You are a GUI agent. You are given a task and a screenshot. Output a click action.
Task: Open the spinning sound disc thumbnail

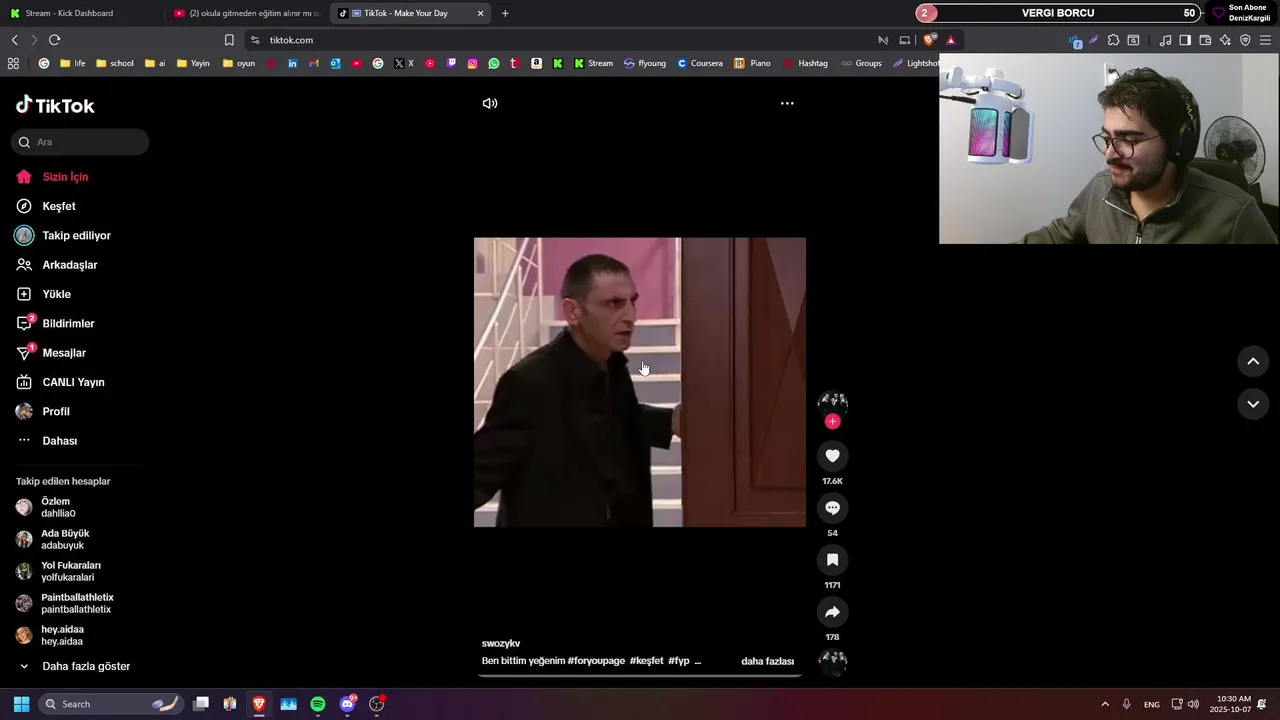point(832,662)
